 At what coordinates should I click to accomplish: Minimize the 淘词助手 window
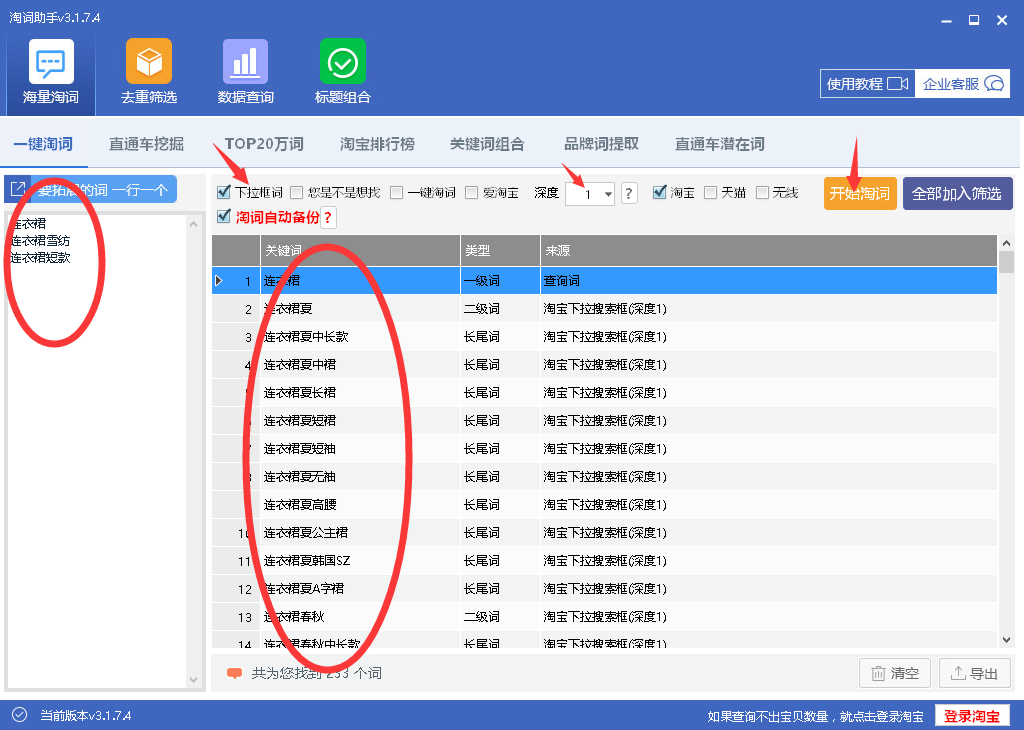tap(946, 20)
